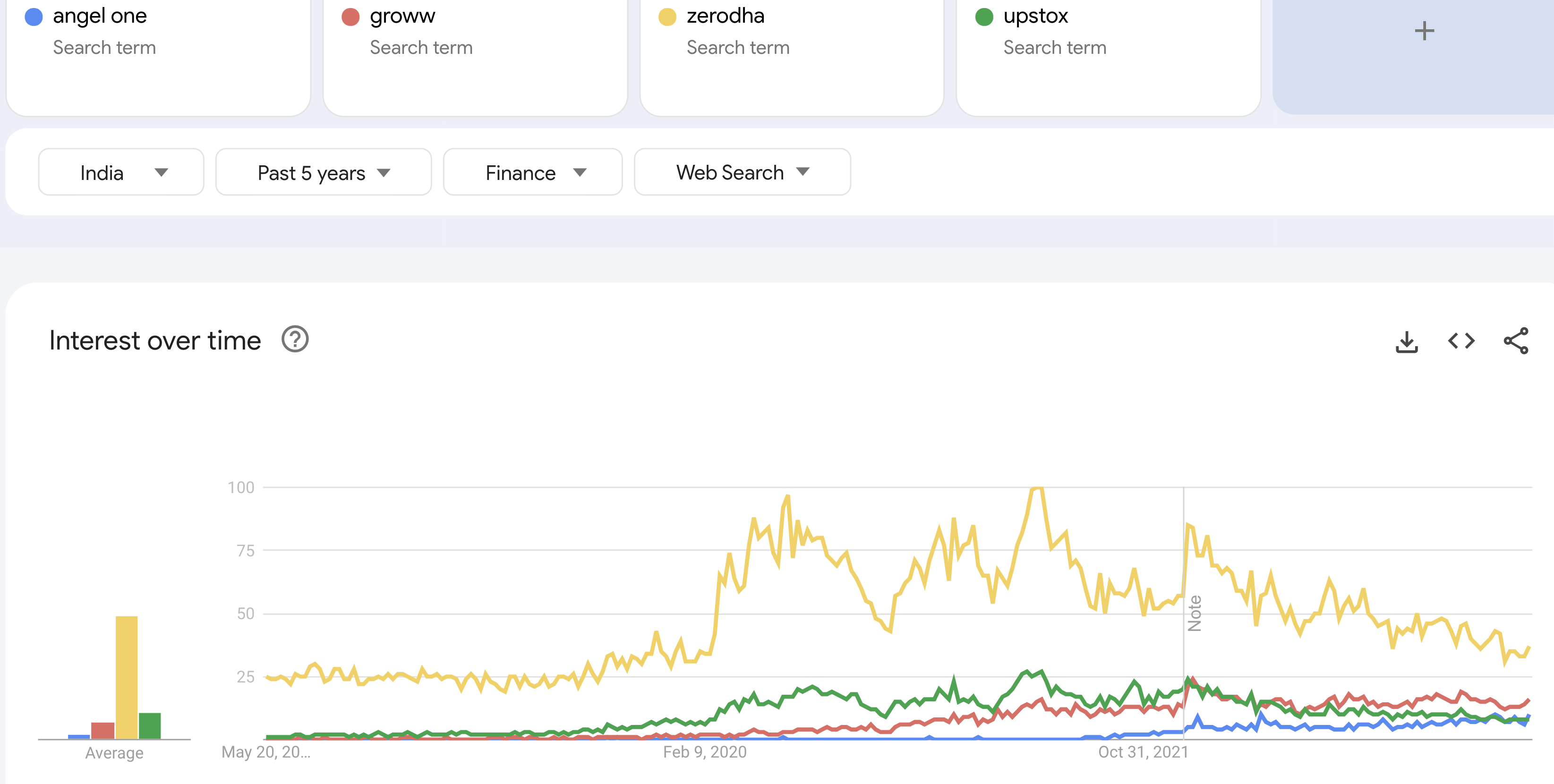Click the yellow dot beside zerodha
Screen dimensions: 1554x784
coord(667,17)
